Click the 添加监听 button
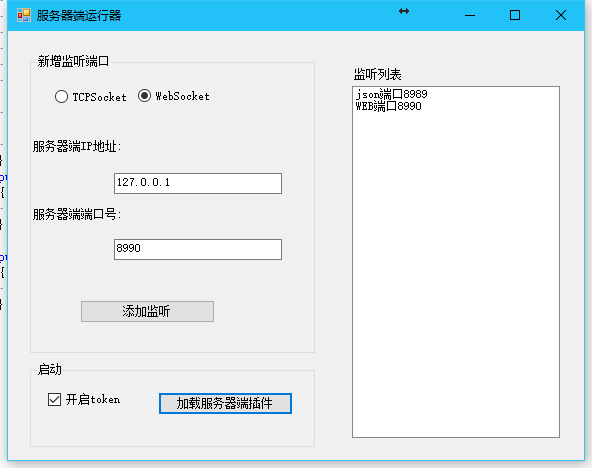Viewport: 592px width, 468px height. [x=147, y=311]
